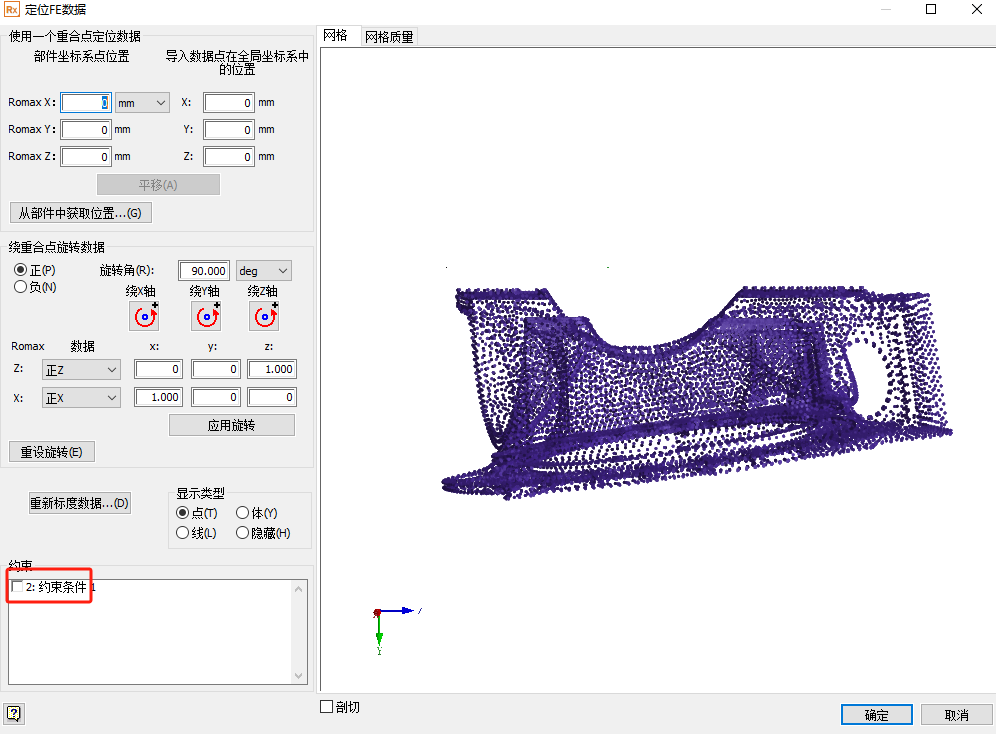This screenshot has height=734, width=996.
Task: Open the rotation angle deg unit dropdown
Action: [x=264, y=271]
